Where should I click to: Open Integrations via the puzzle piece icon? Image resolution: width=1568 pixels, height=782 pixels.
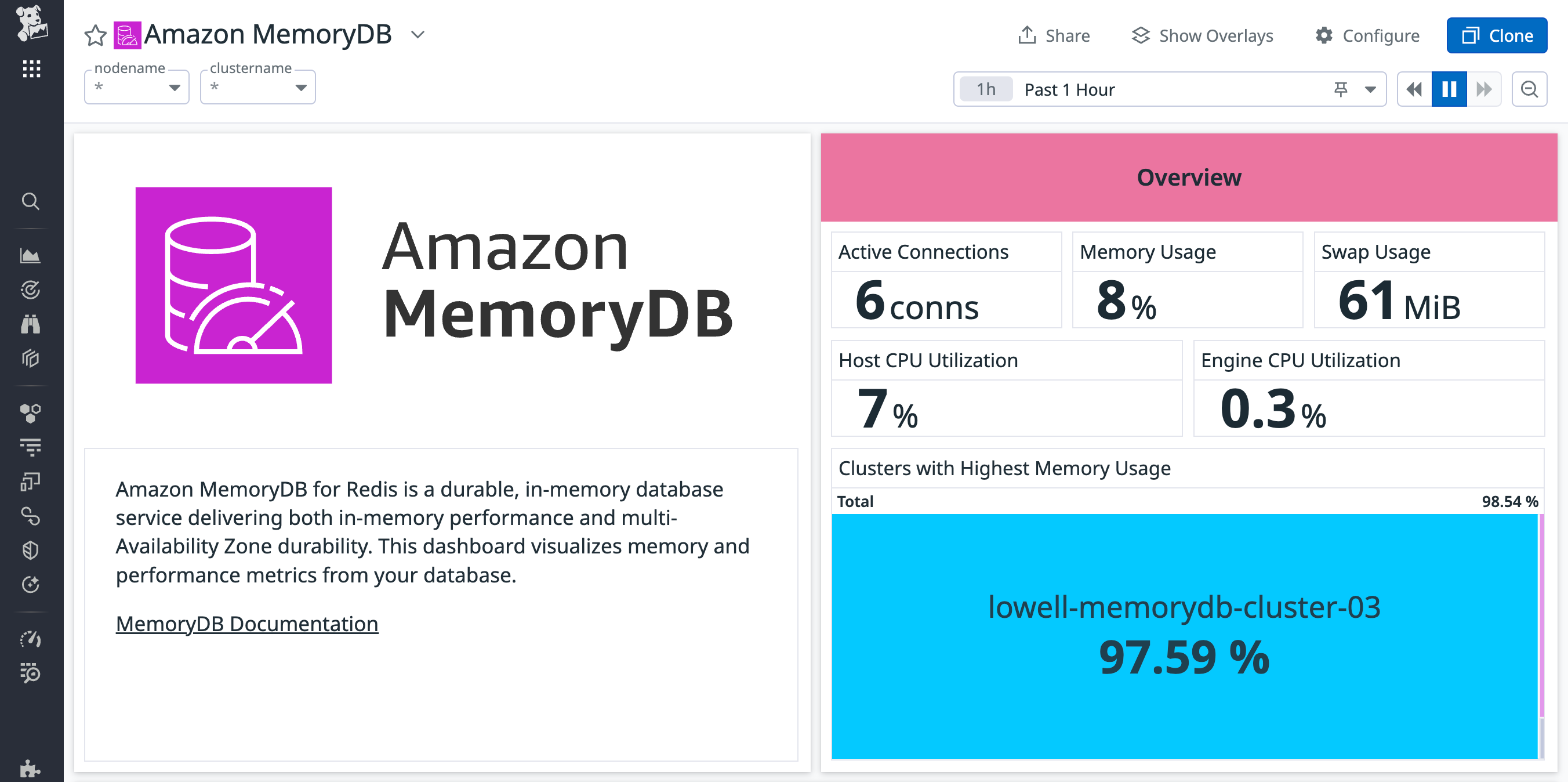31,767
